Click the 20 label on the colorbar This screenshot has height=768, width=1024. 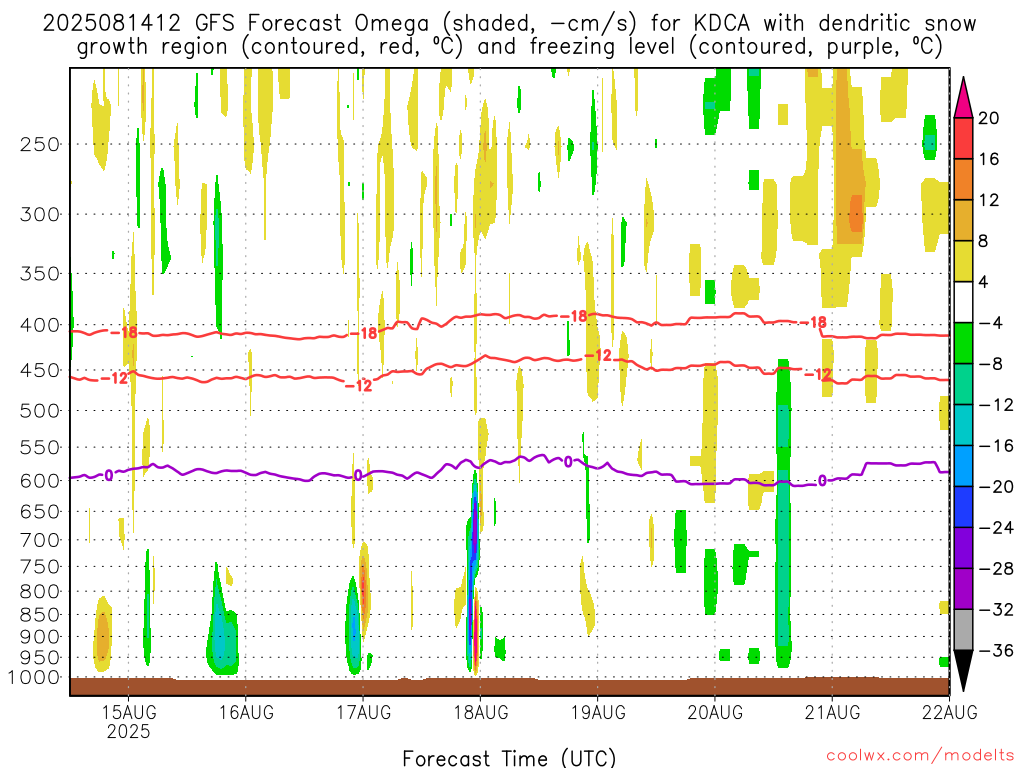pyautogui.click(x=989, y=118)
